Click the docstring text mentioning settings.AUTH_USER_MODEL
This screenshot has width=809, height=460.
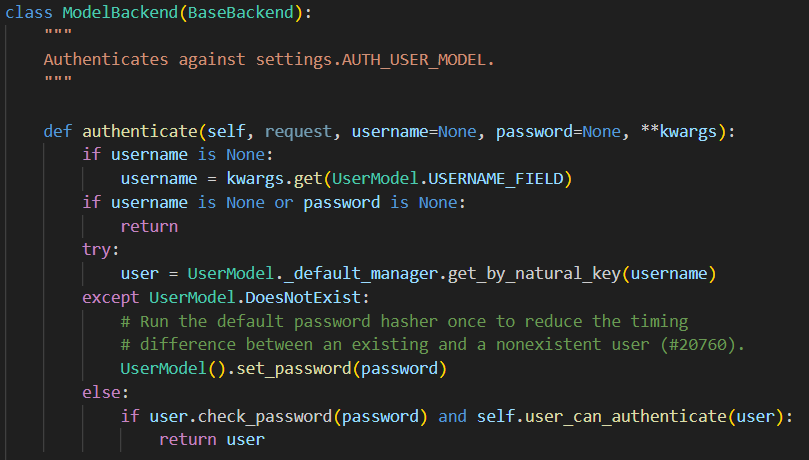(269, 59)
